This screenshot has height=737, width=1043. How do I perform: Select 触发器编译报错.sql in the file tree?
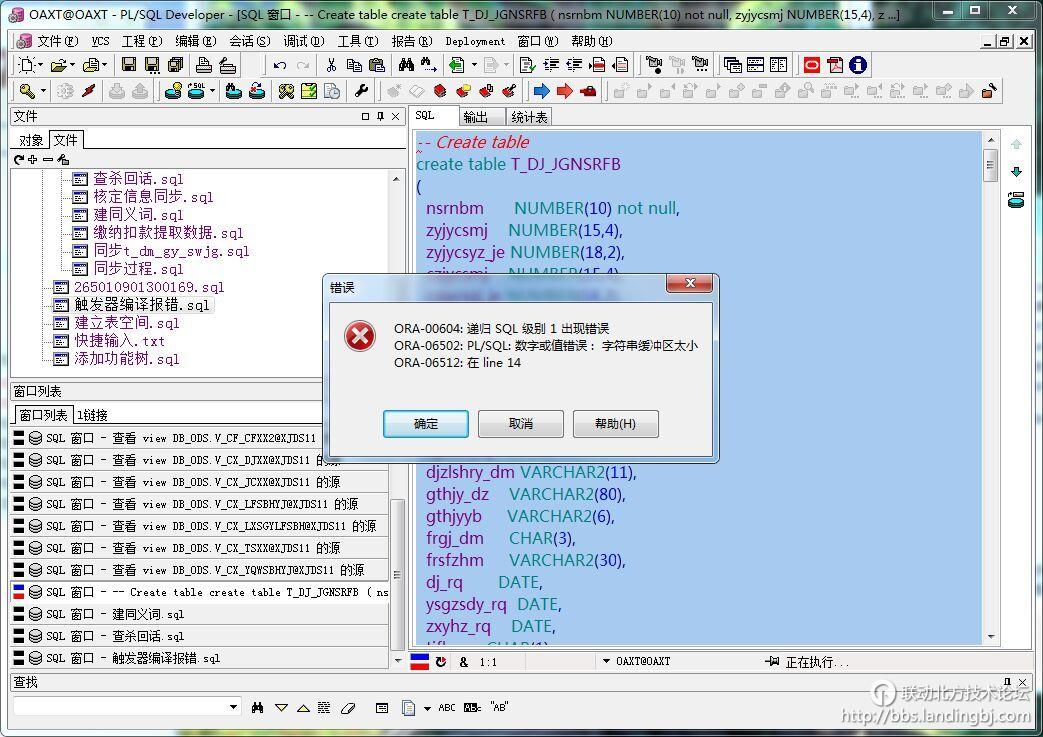[142, 305]
